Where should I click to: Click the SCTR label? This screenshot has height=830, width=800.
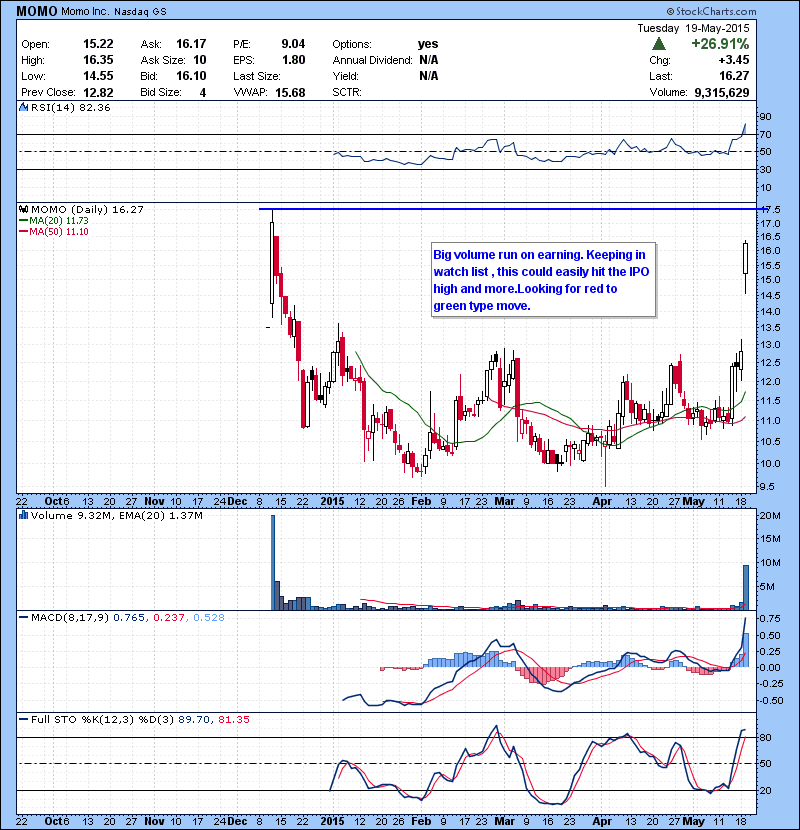coord(347,92)
